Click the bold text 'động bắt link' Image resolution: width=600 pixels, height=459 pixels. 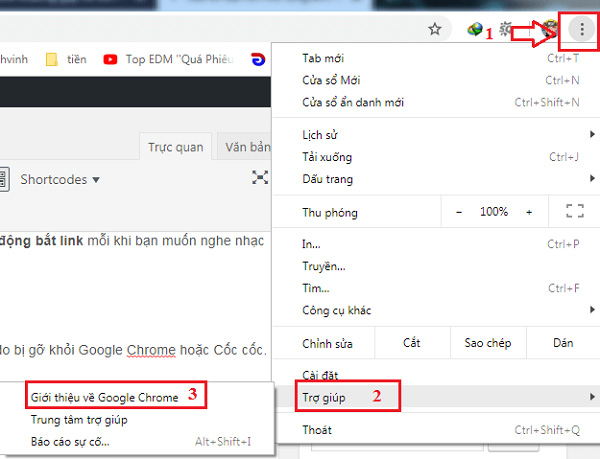point(41,241)
